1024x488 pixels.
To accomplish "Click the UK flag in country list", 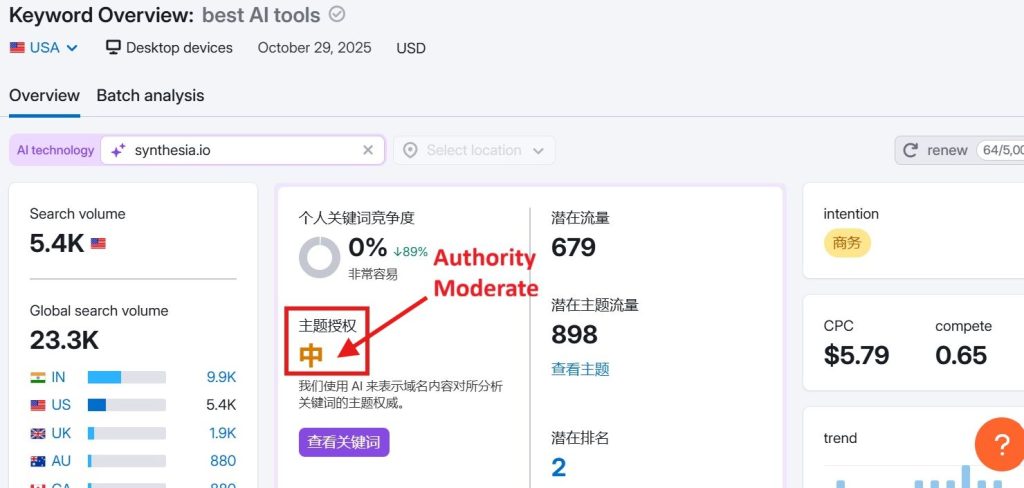I will [38, 433].
